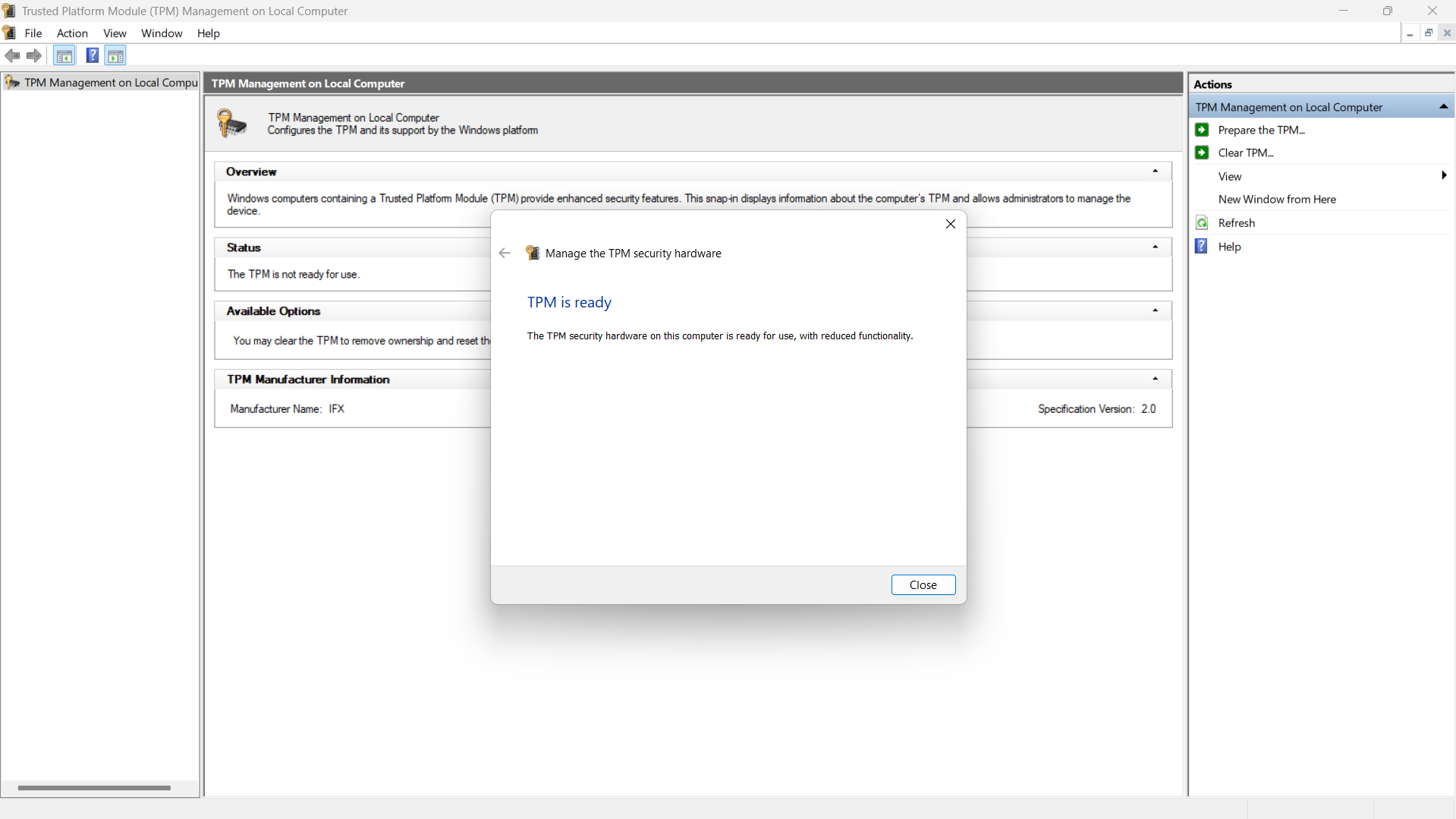Click the TPM icon in the dialog header

[533, 254]
